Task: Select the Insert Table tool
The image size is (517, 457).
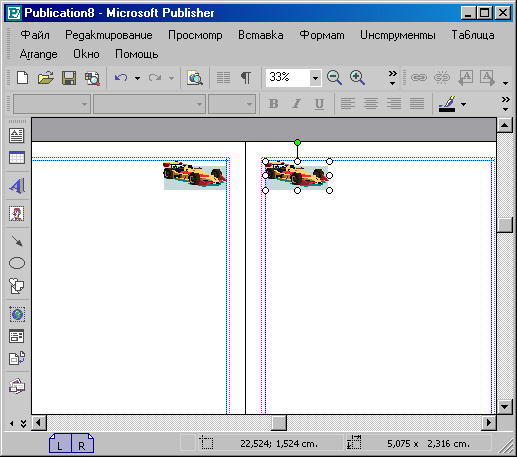Action: (x=17, y=158)
